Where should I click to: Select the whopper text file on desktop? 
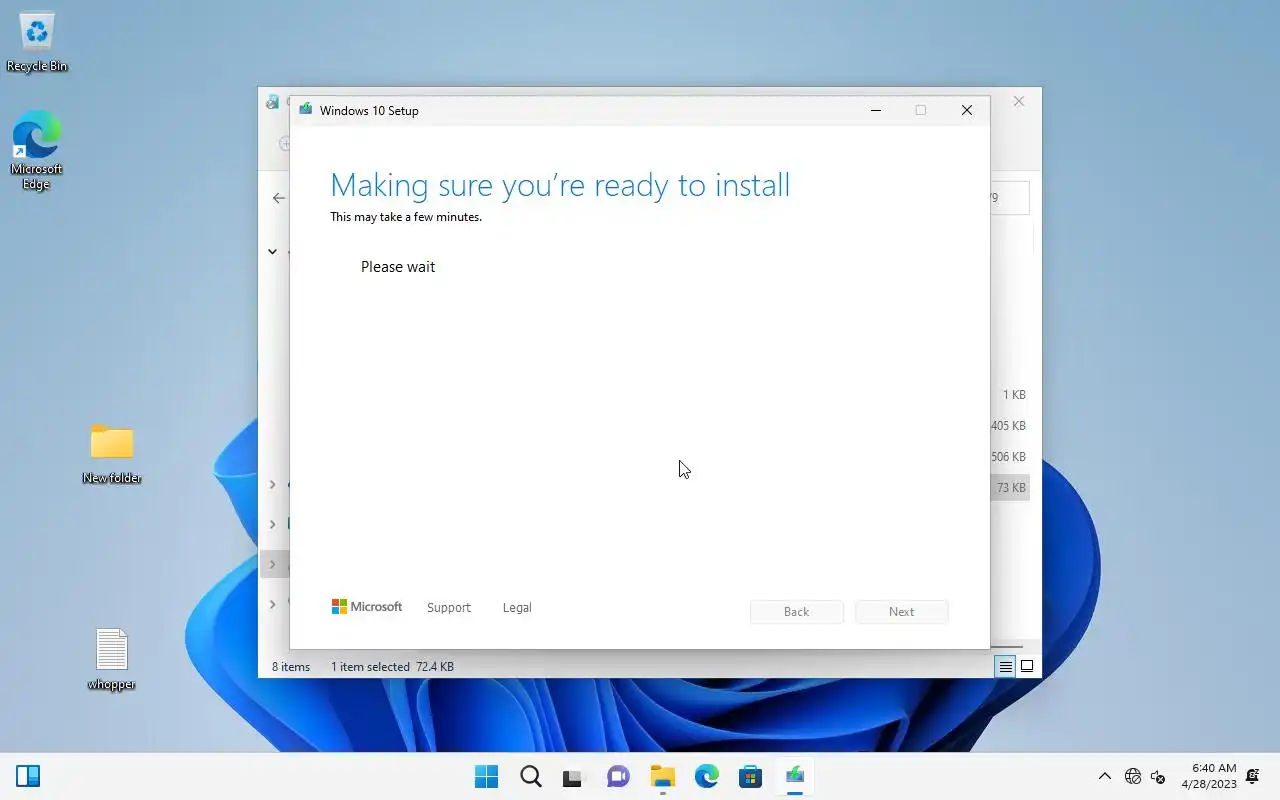(111, 659)
